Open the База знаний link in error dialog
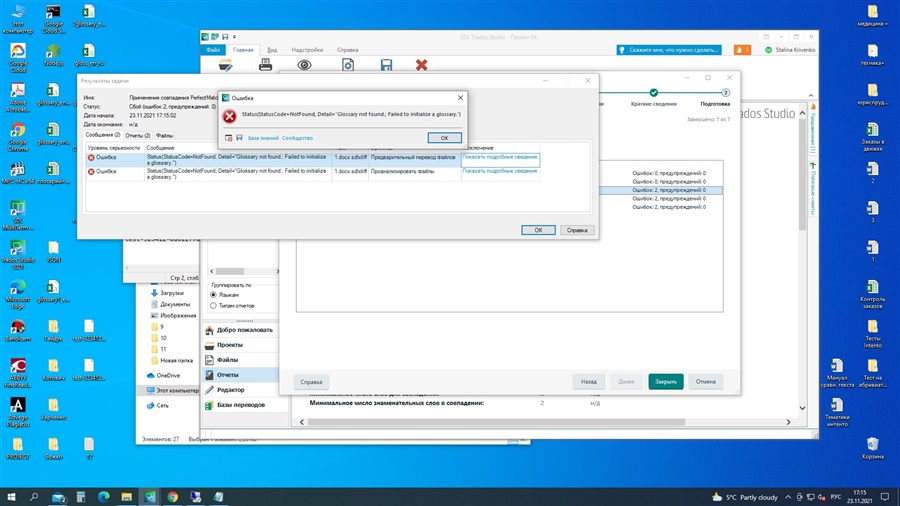Viewport: 900px width, 506px height. click(x=263, y=138)
